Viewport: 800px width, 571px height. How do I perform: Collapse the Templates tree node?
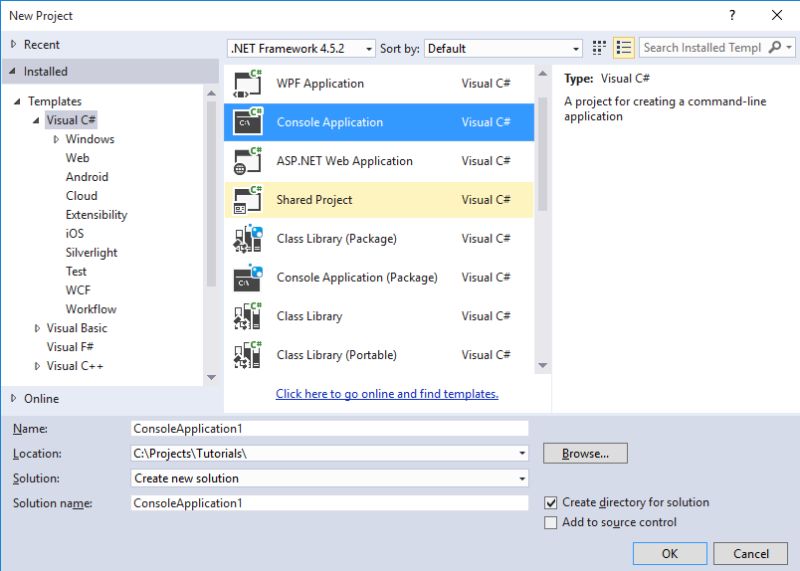(x=17, y=102)
